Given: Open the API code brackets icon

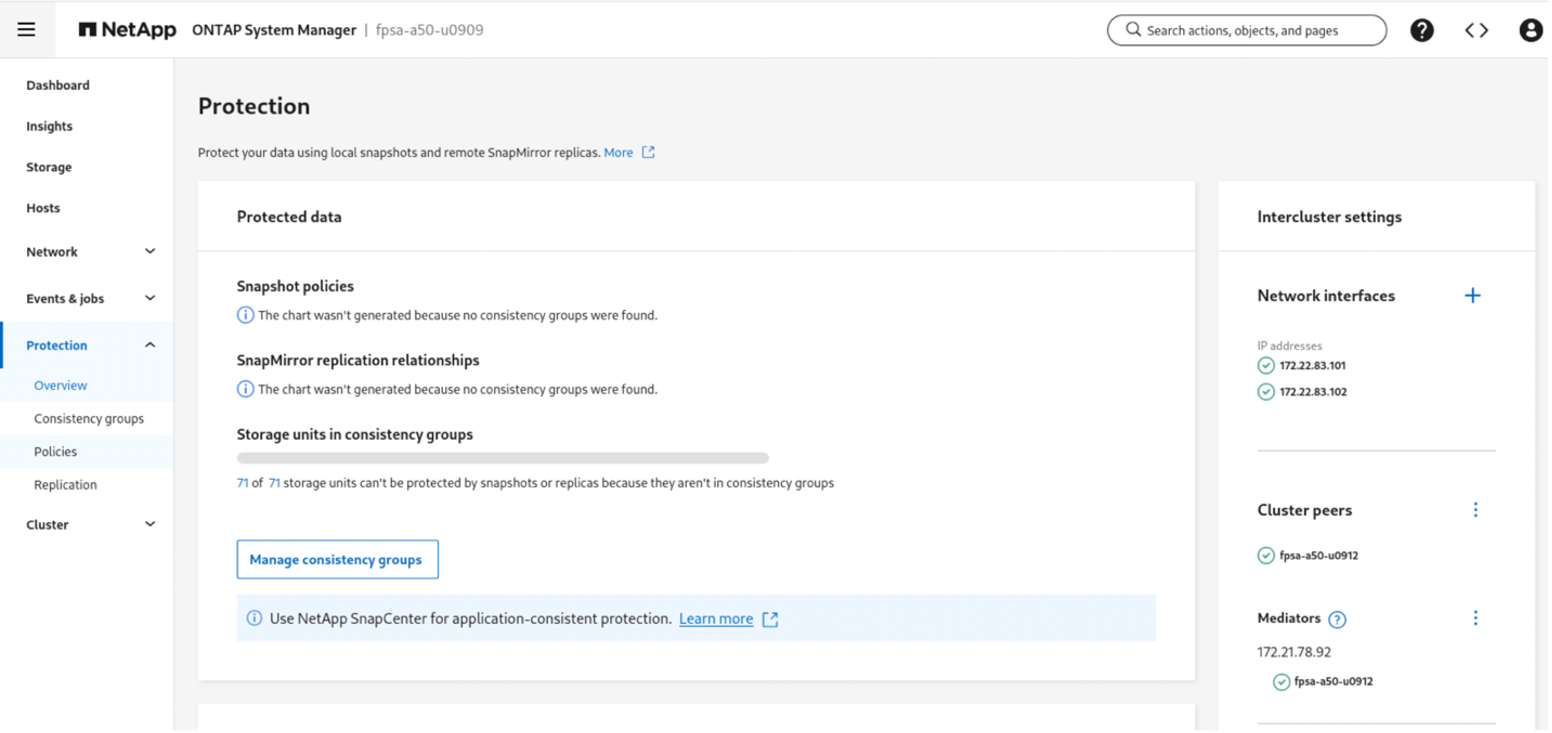Looking at the screenshot, I should pyautogui.click(x=1476, y=31).
